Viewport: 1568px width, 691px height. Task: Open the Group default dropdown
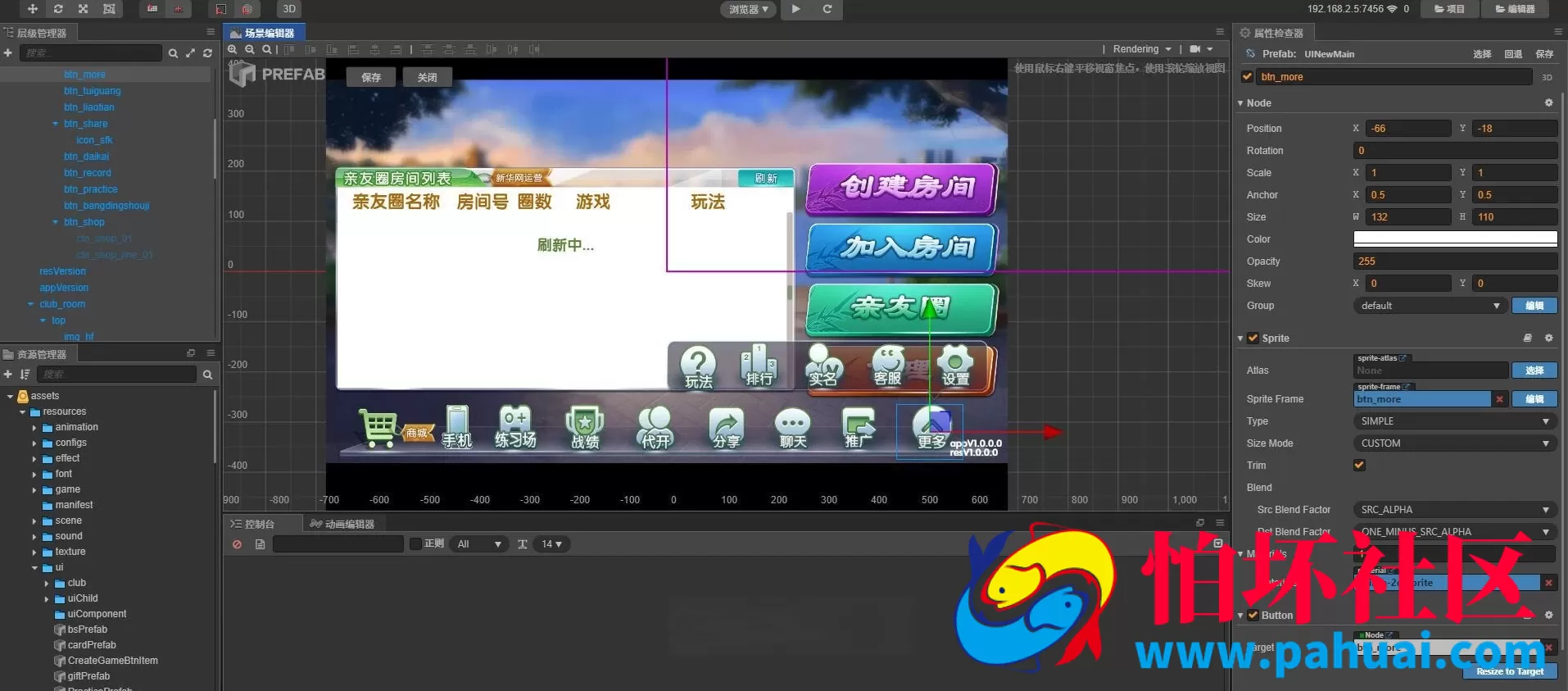point(1430,306)
